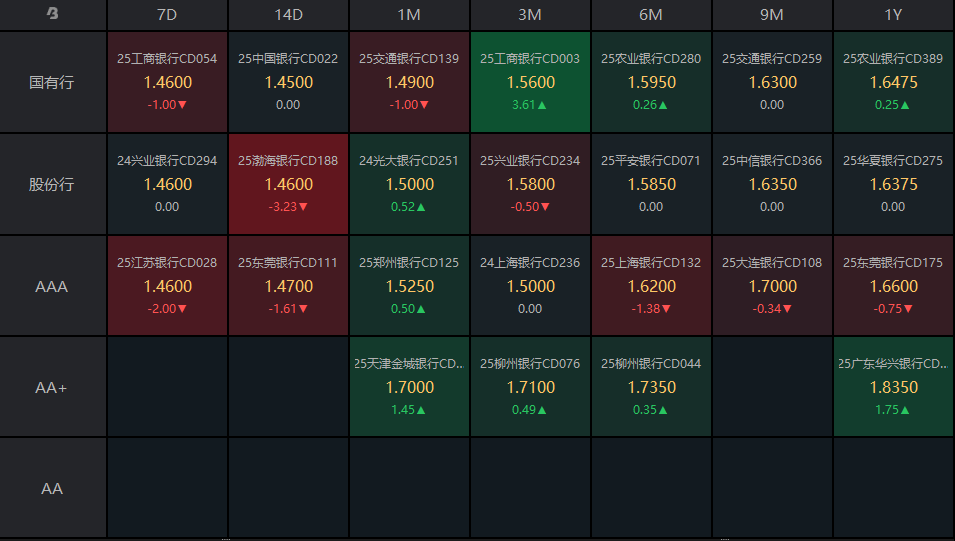
Task: Open the 25东莞银行CD175 cell
Action: pyautogui.click(x=893, y=286)
